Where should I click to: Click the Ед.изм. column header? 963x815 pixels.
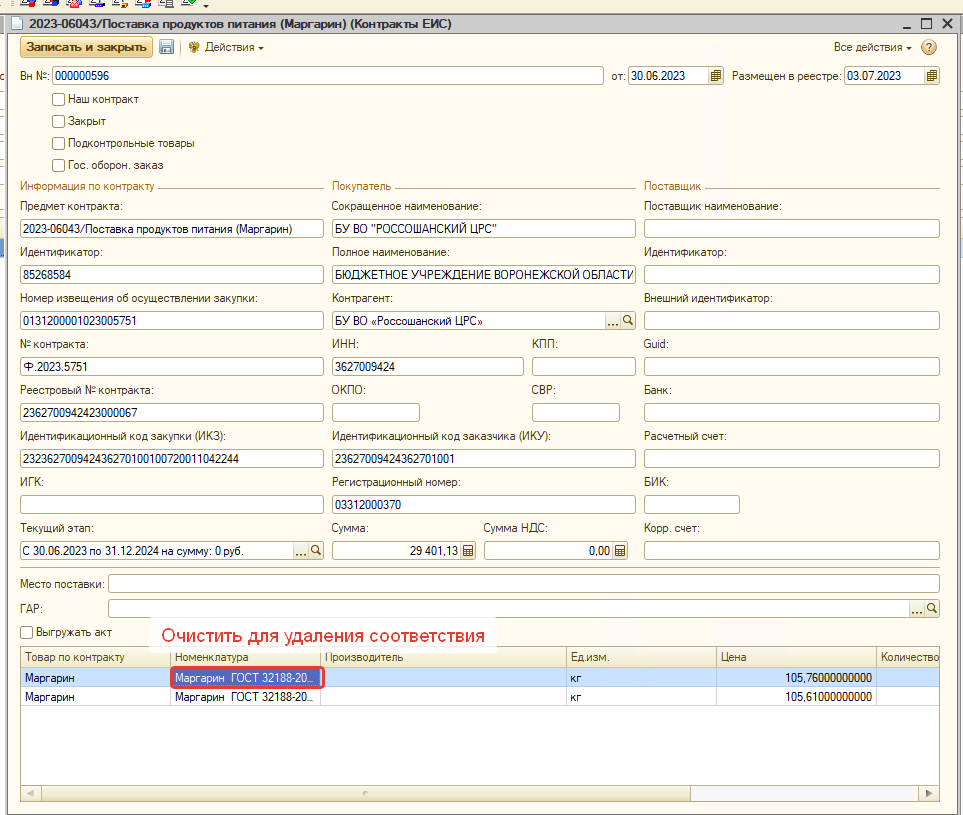pos(641,657)
